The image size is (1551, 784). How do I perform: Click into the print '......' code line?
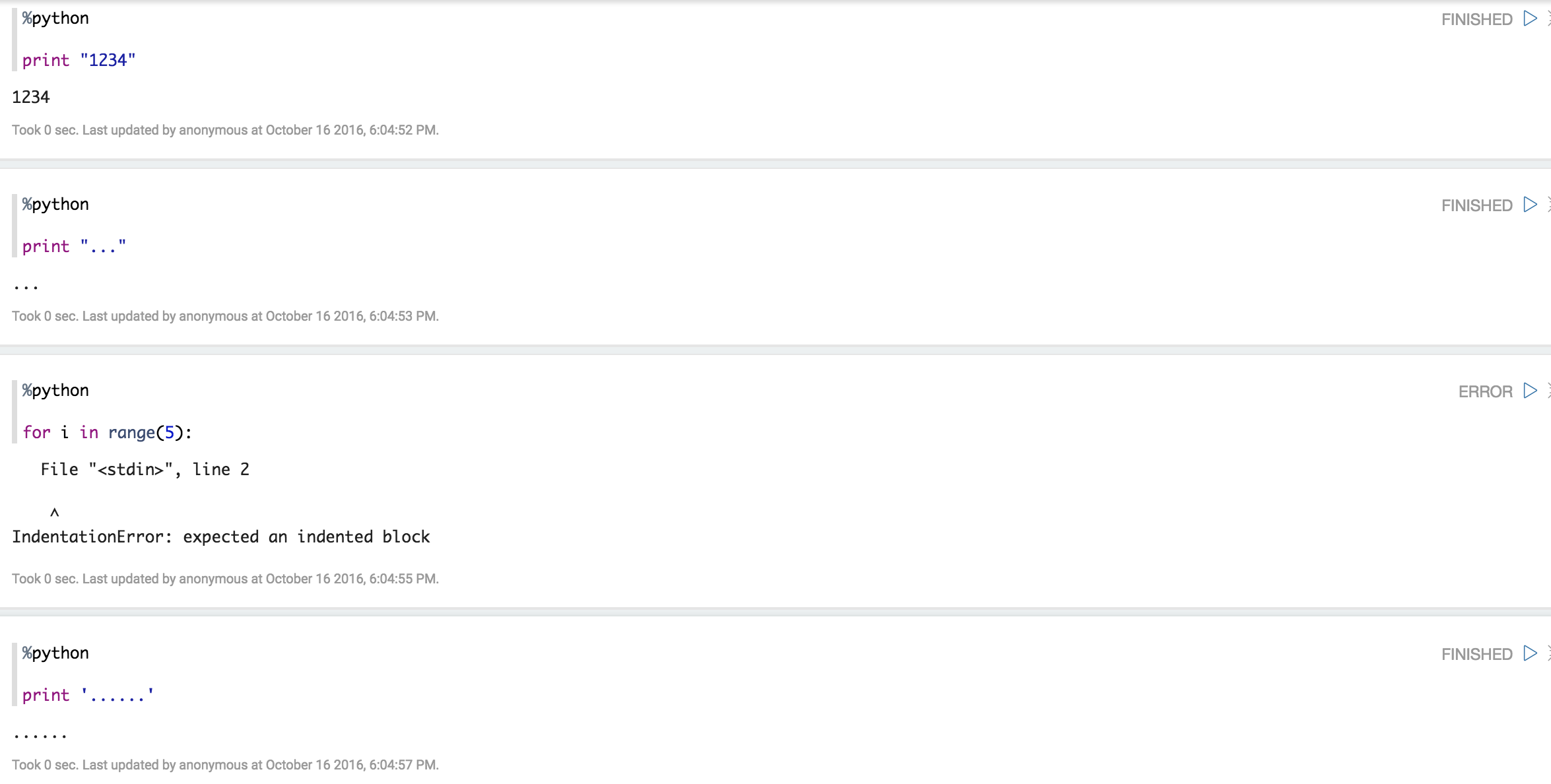(x=88, y=695)
